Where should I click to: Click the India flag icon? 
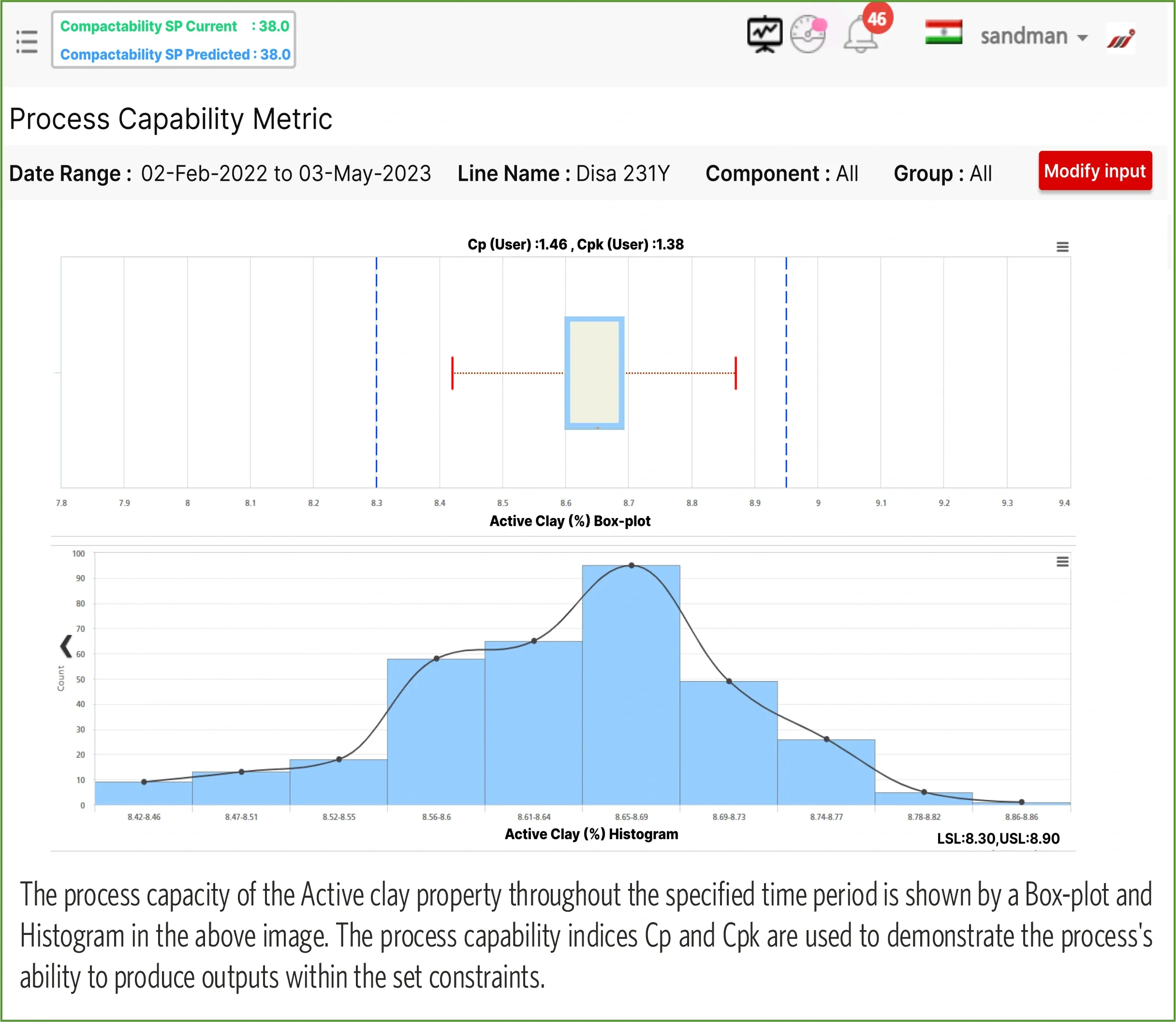(943, 32)
